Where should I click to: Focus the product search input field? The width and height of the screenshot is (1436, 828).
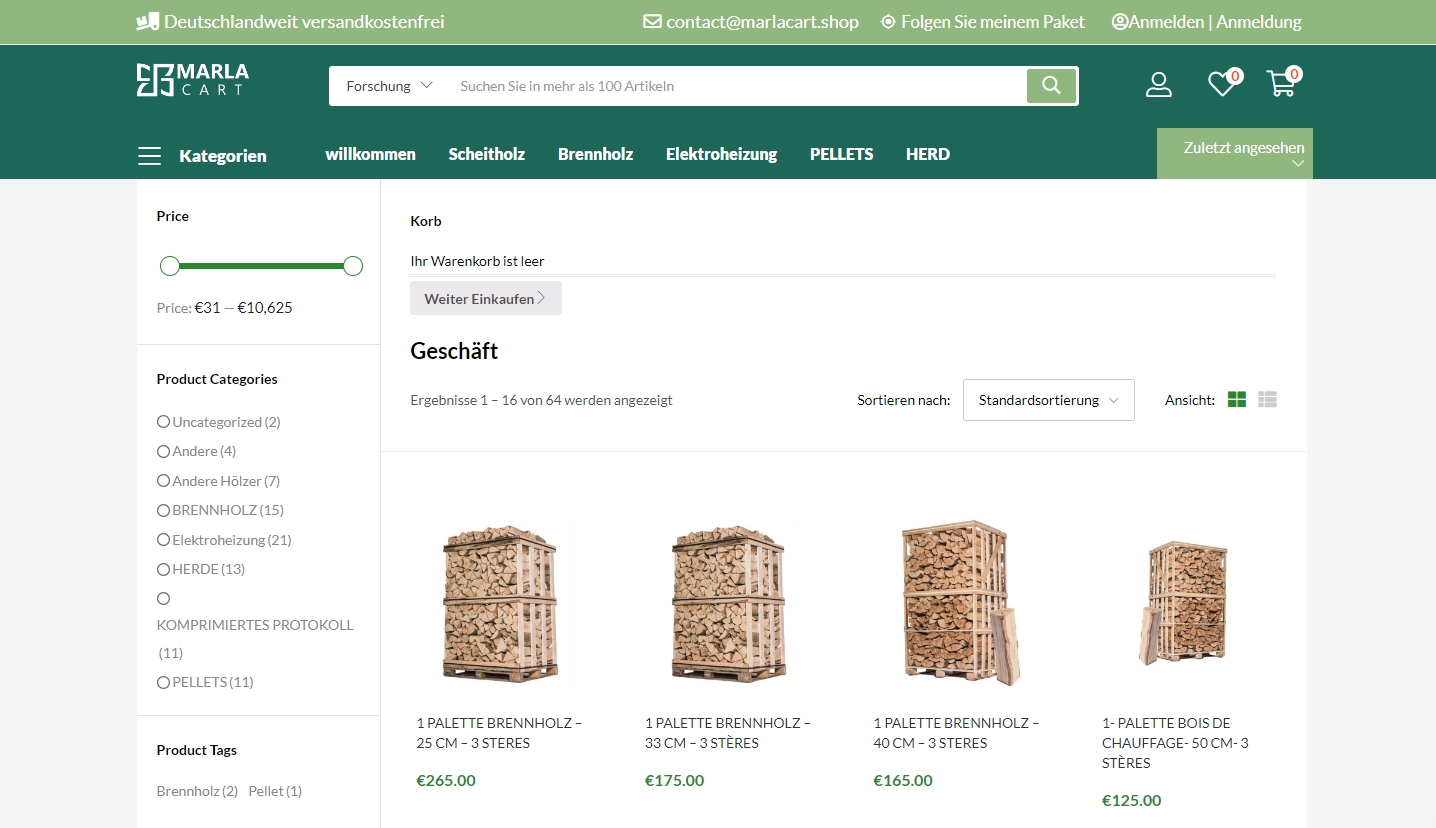(x=736, y=86)
